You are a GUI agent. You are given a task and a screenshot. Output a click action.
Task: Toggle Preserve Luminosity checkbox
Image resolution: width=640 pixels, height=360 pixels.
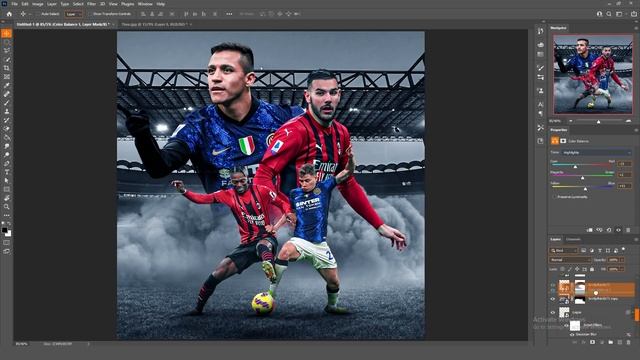[554, 197]
